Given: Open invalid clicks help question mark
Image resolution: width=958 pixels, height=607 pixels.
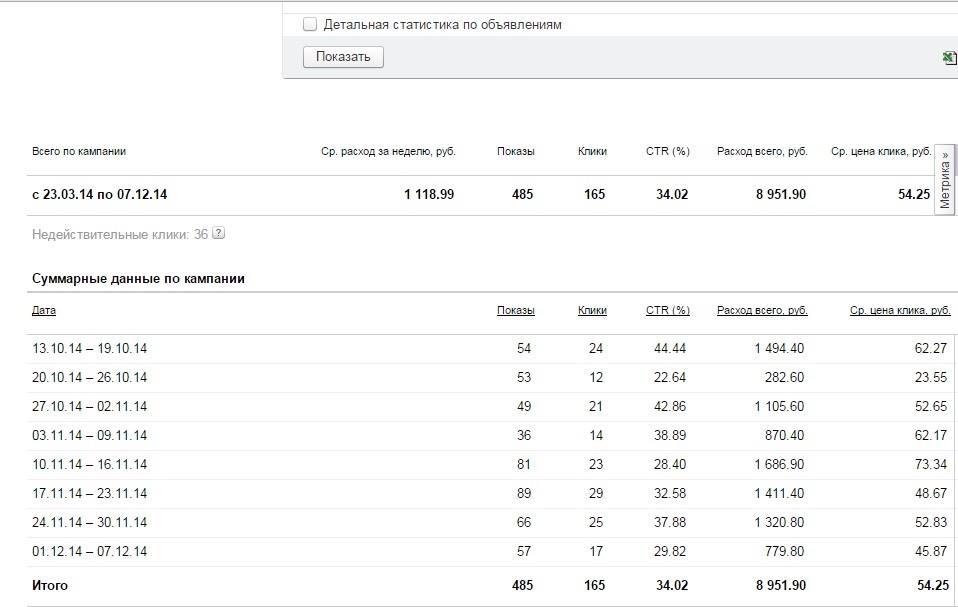Looking at the screenshot, I should 218,233.
